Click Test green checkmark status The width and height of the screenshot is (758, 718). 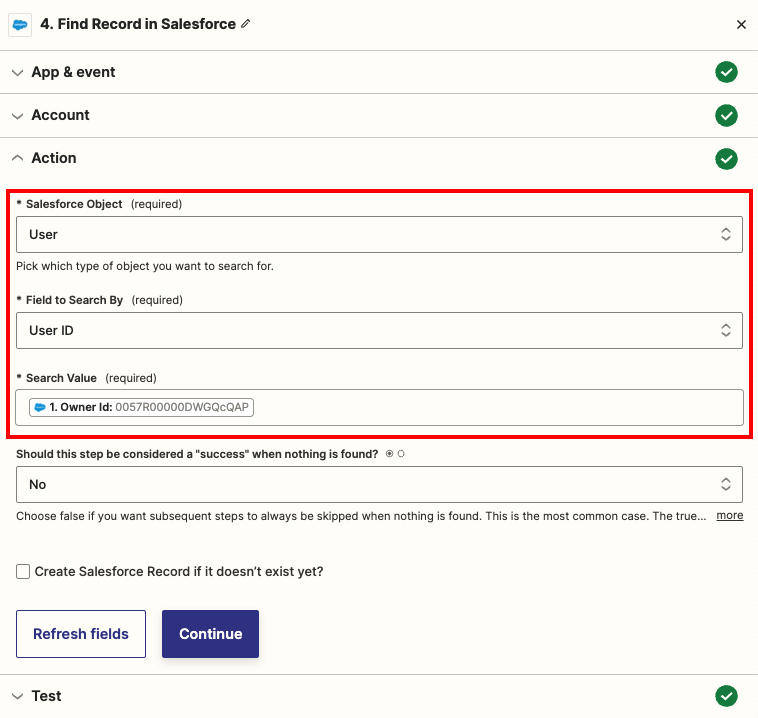726,696
